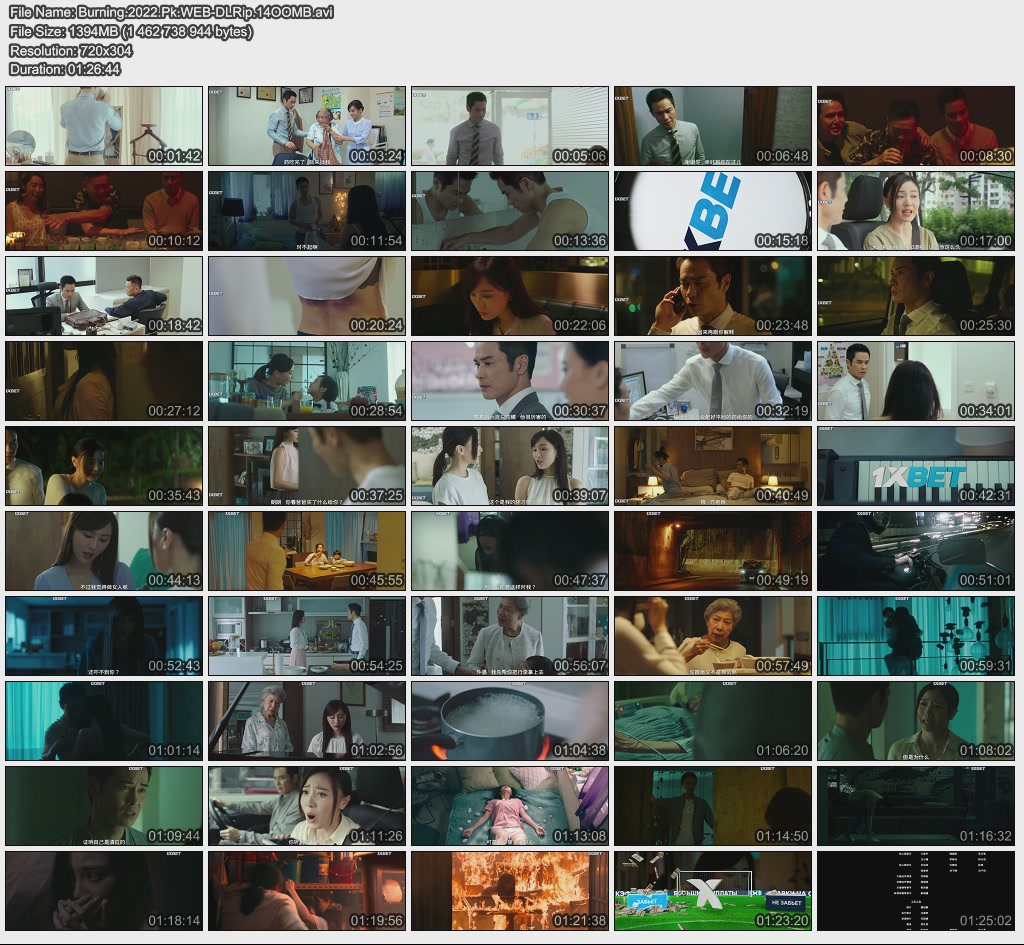Click the thumbnail timestamped 00:17:00
Viewport: 1024px width, 945px height.
click(x=916, y=211)
